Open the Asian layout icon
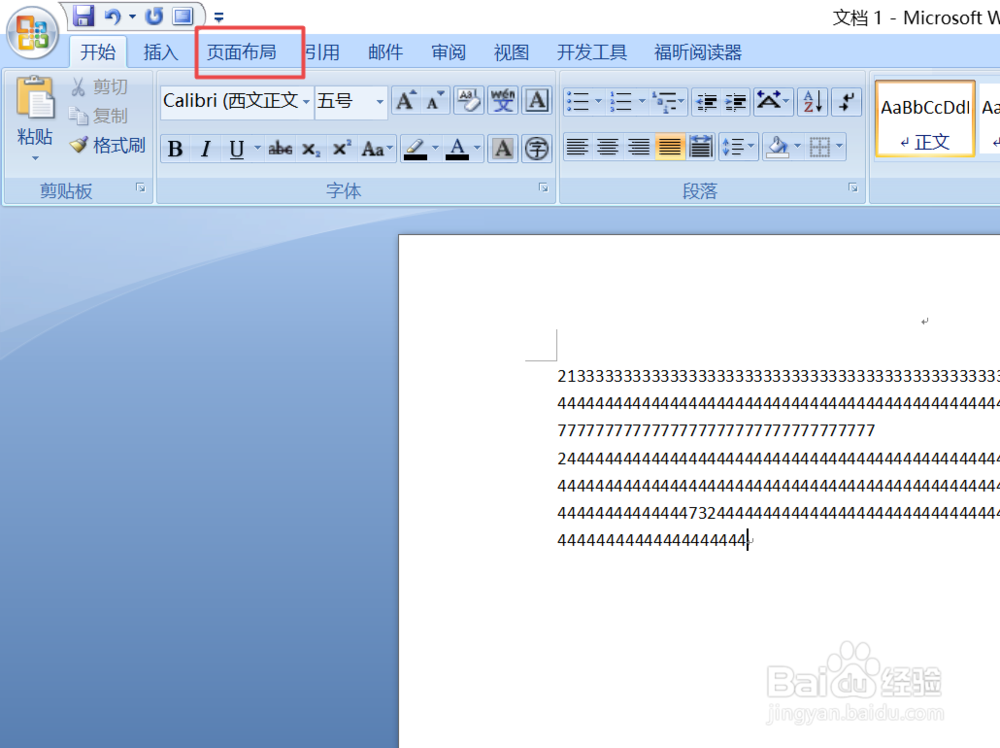Image resolution: width=1000 pixels, height=748 pixels. (x=772, y=101)
